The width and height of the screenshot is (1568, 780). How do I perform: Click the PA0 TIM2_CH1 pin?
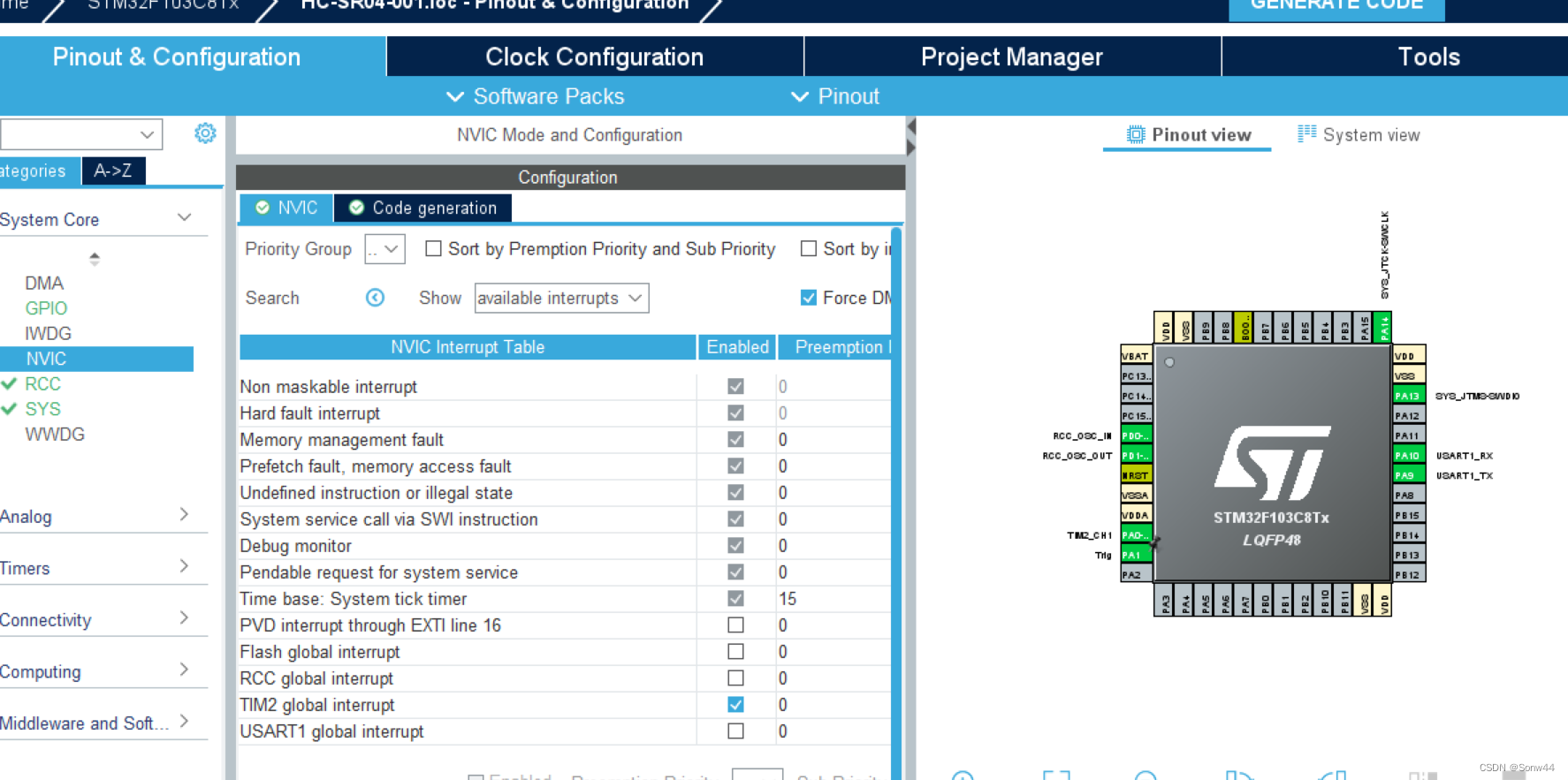pyautogui.click(x=1137, y=535)
